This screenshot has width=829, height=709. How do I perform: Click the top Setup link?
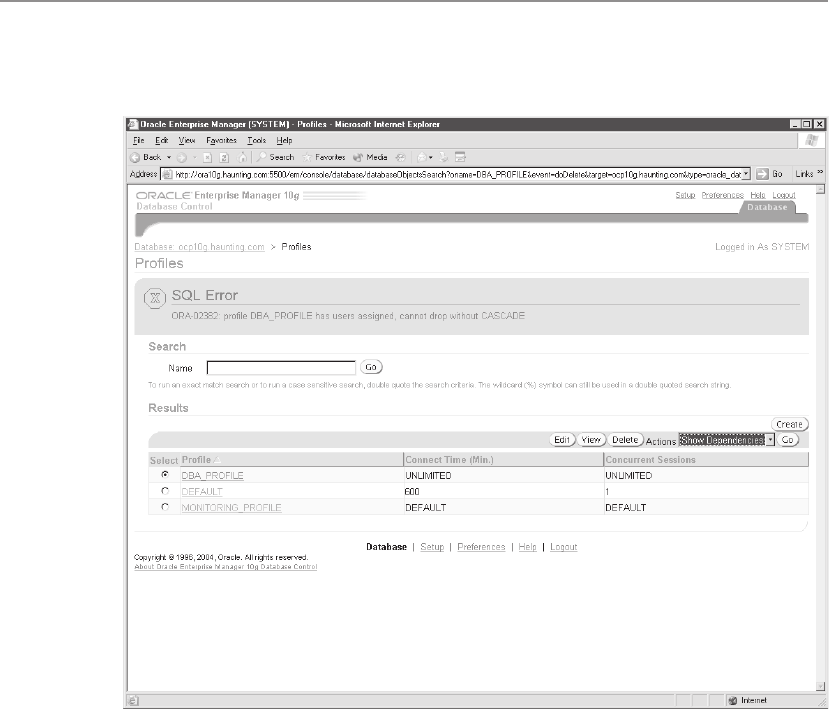(685, 195)
